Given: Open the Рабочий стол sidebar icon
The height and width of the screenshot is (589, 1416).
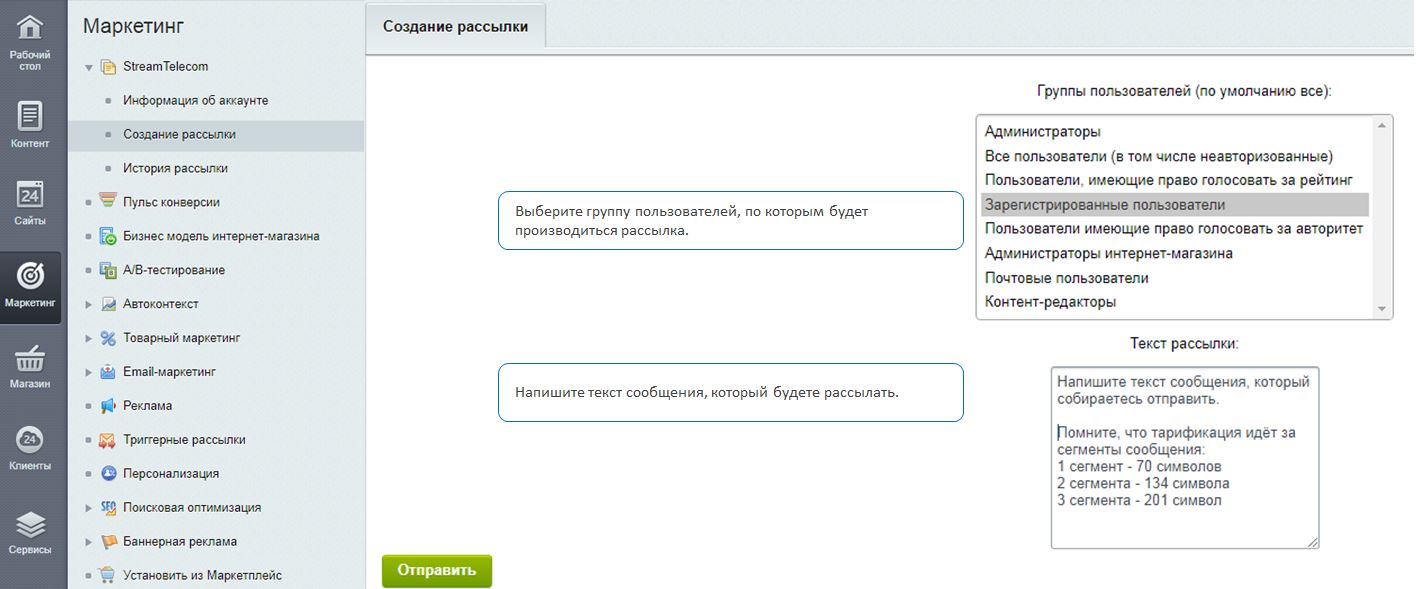Looking at the screenshot, I should 30,28.
